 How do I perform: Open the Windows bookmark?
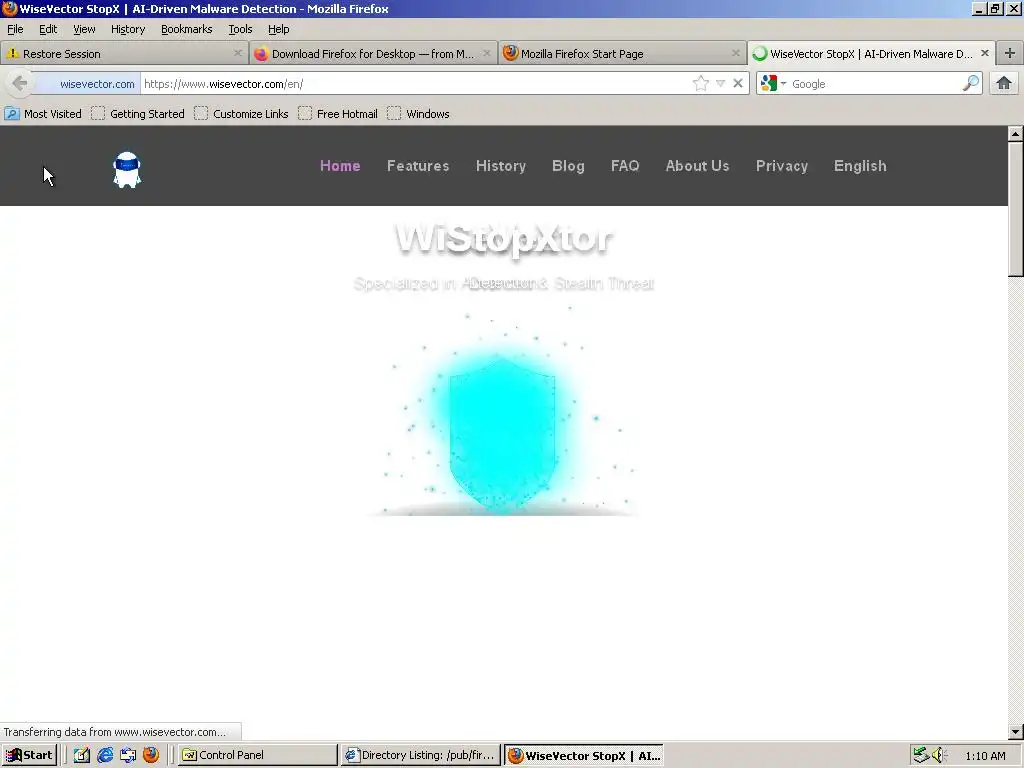(x=419, y=114)
